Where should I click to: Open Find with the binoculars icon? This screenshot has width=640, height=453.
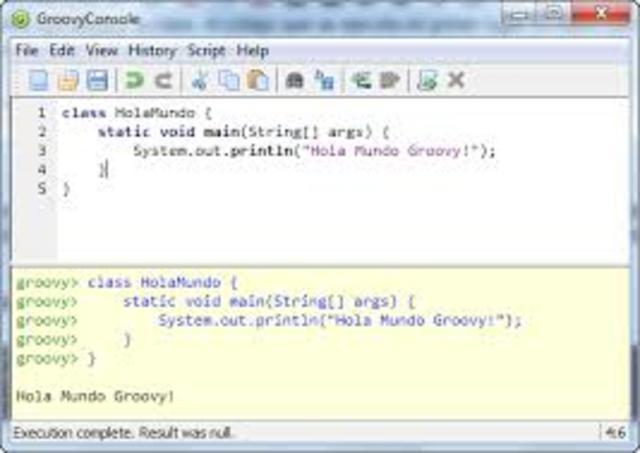pos(295,80)
